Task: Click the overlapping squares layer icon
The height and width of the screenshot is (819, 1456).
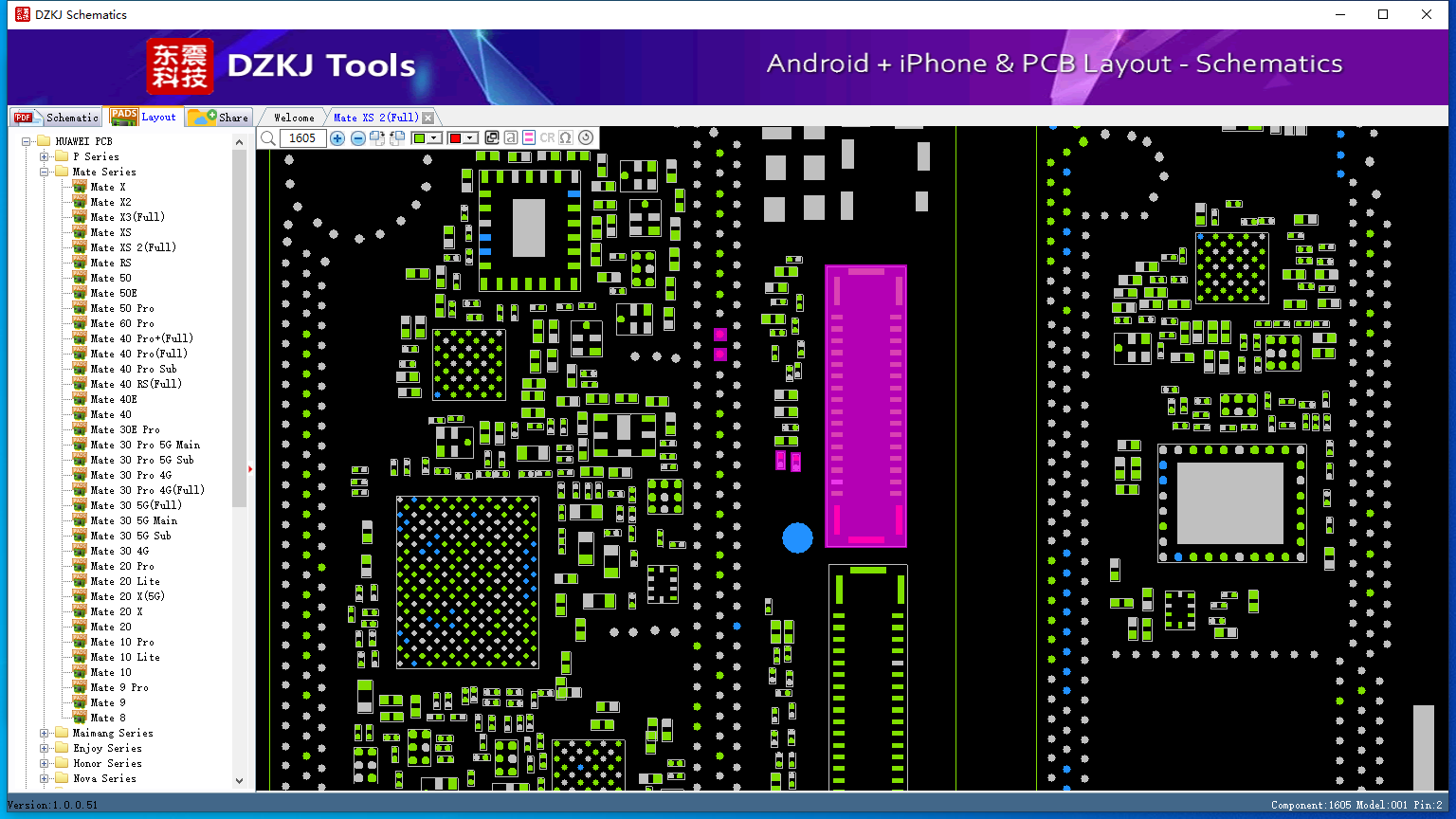Action: (x=491, y=138)
